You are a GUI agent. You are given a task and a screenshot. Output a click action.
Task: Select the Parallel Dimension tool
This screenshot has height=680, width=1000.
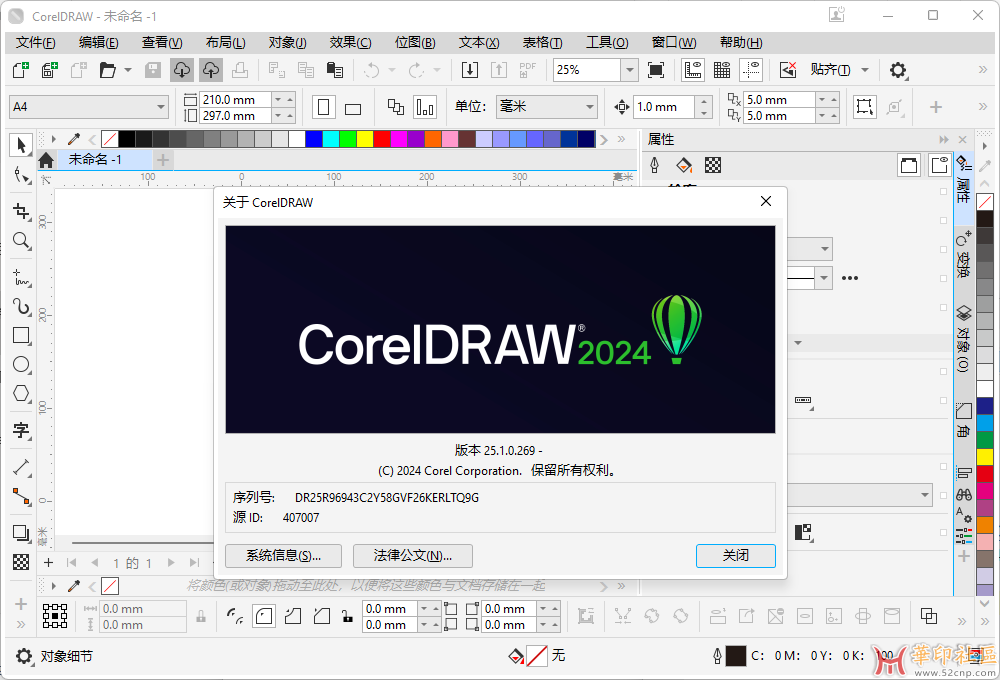click(21, 468)
